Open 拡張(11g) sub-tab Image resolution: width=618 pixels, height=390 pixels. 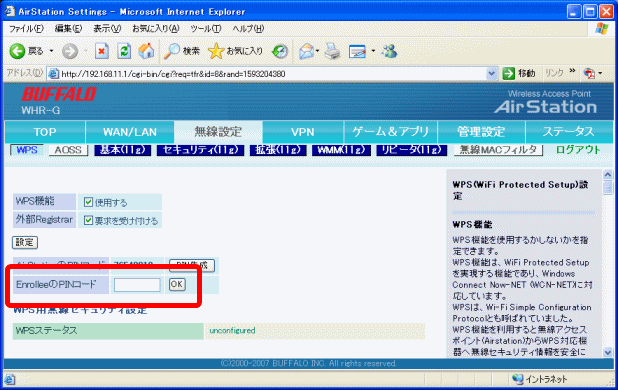click(278, 150)
